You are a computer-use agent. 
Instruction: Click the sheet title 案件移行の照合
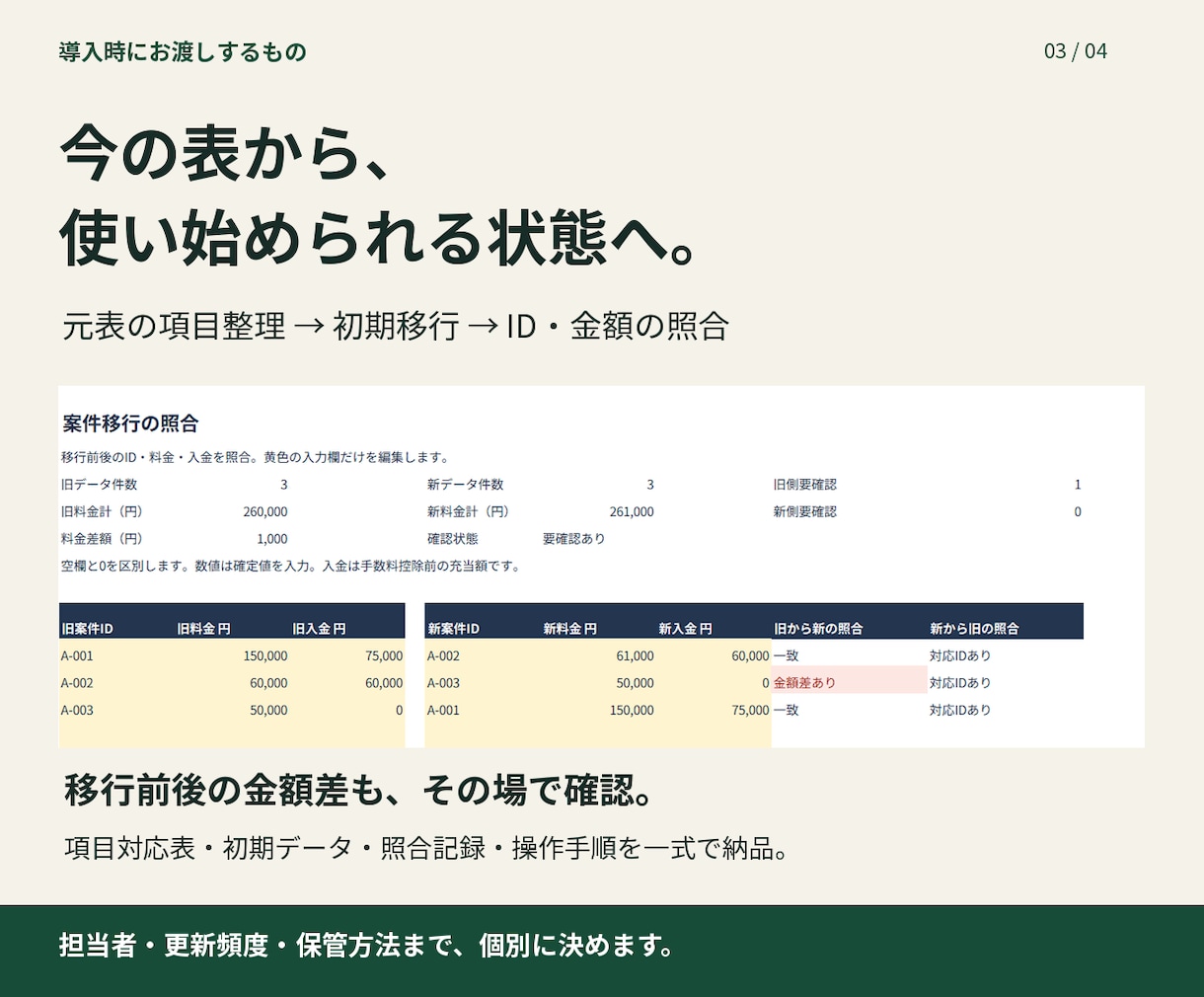(x=130, y=423)
